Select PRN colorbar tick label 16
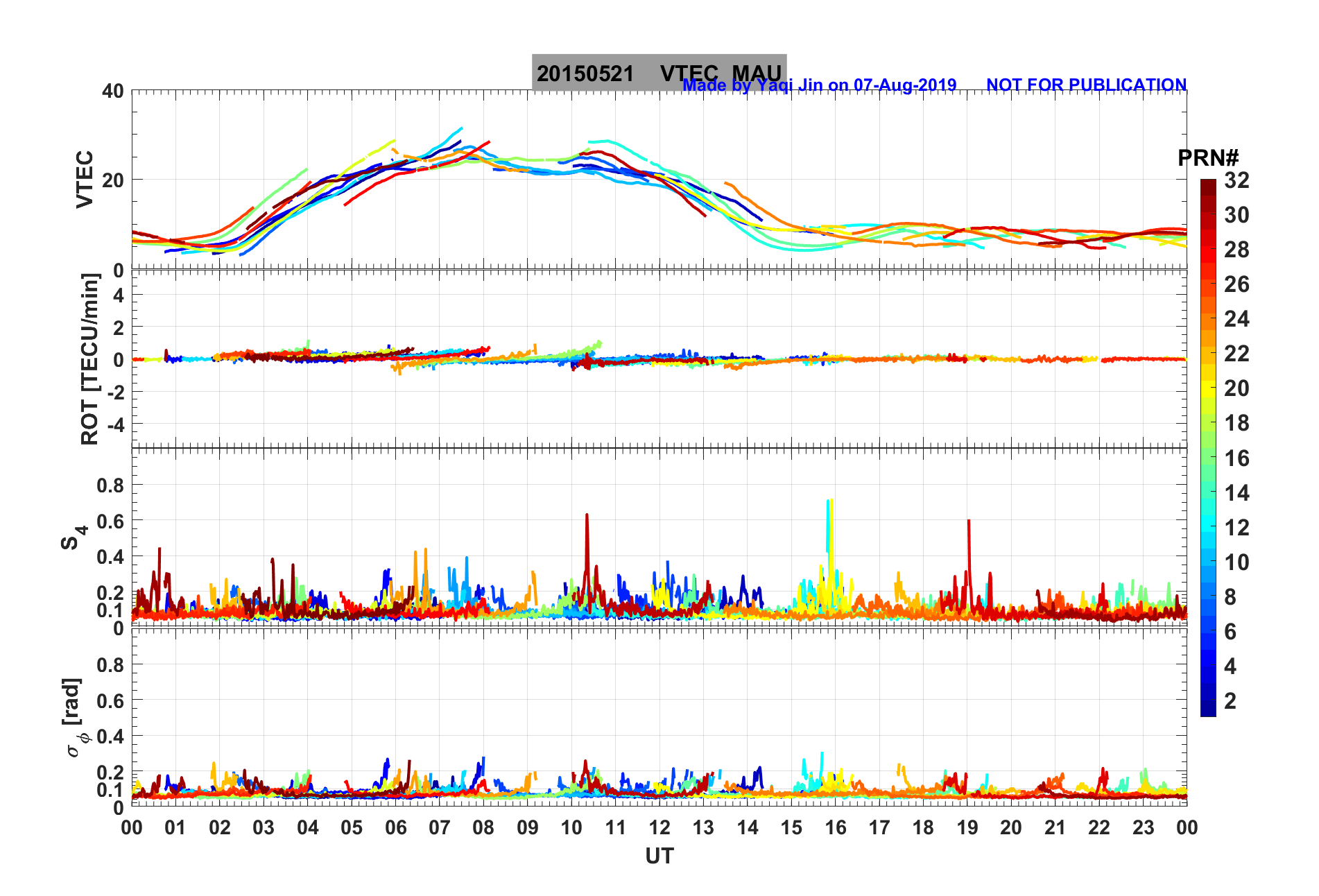The width and height of the screenshot is (1319, 896). (x=1236, y=458)
